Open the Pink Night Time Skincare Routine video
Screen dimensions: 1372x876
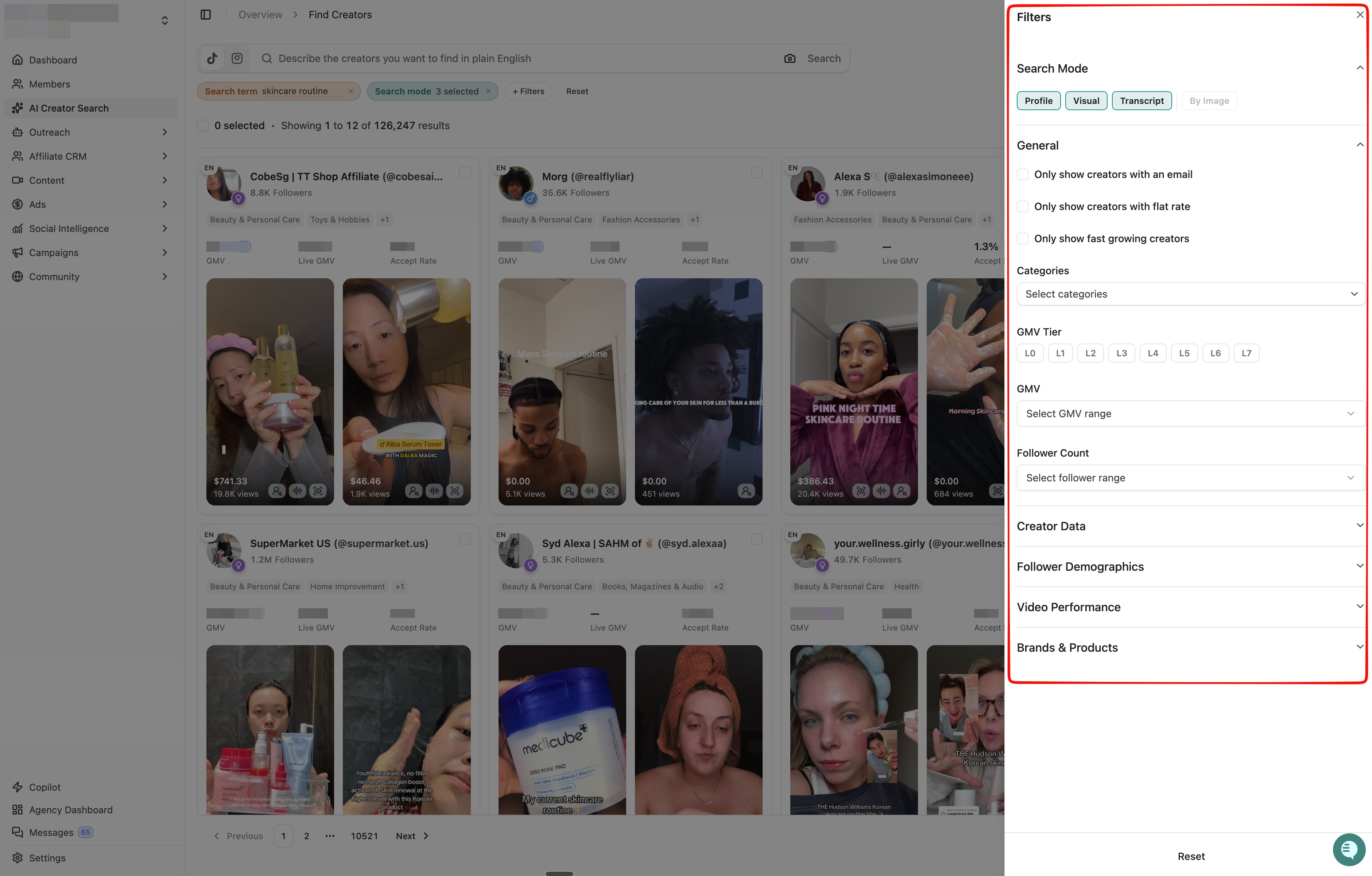click(x=853, y=392)
